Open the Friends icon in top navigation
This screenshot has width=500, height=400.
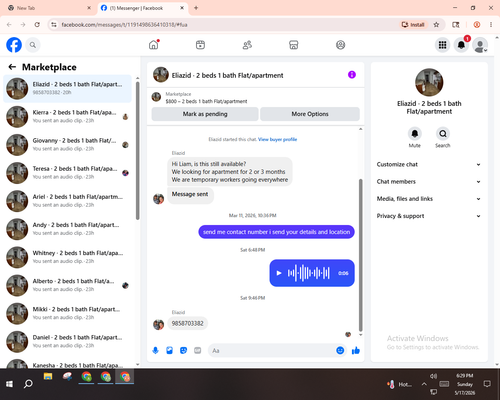point(247,45)
